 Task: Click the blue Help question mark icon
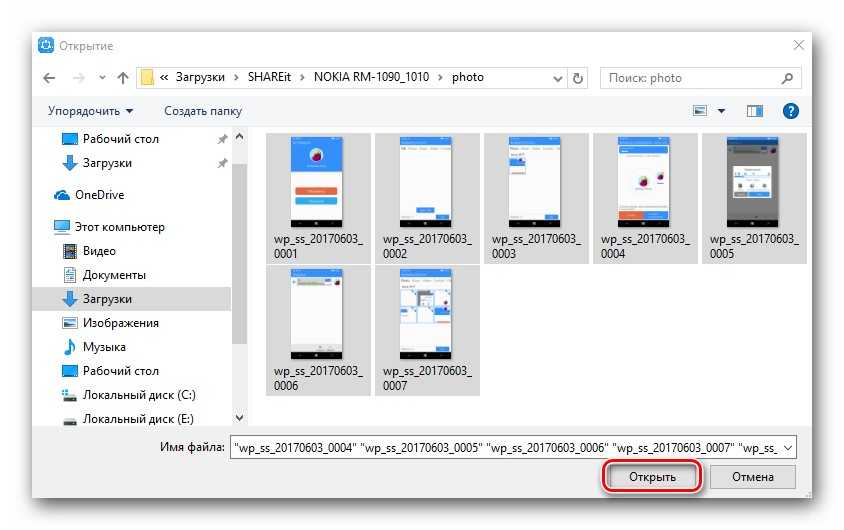coord(790,111)
